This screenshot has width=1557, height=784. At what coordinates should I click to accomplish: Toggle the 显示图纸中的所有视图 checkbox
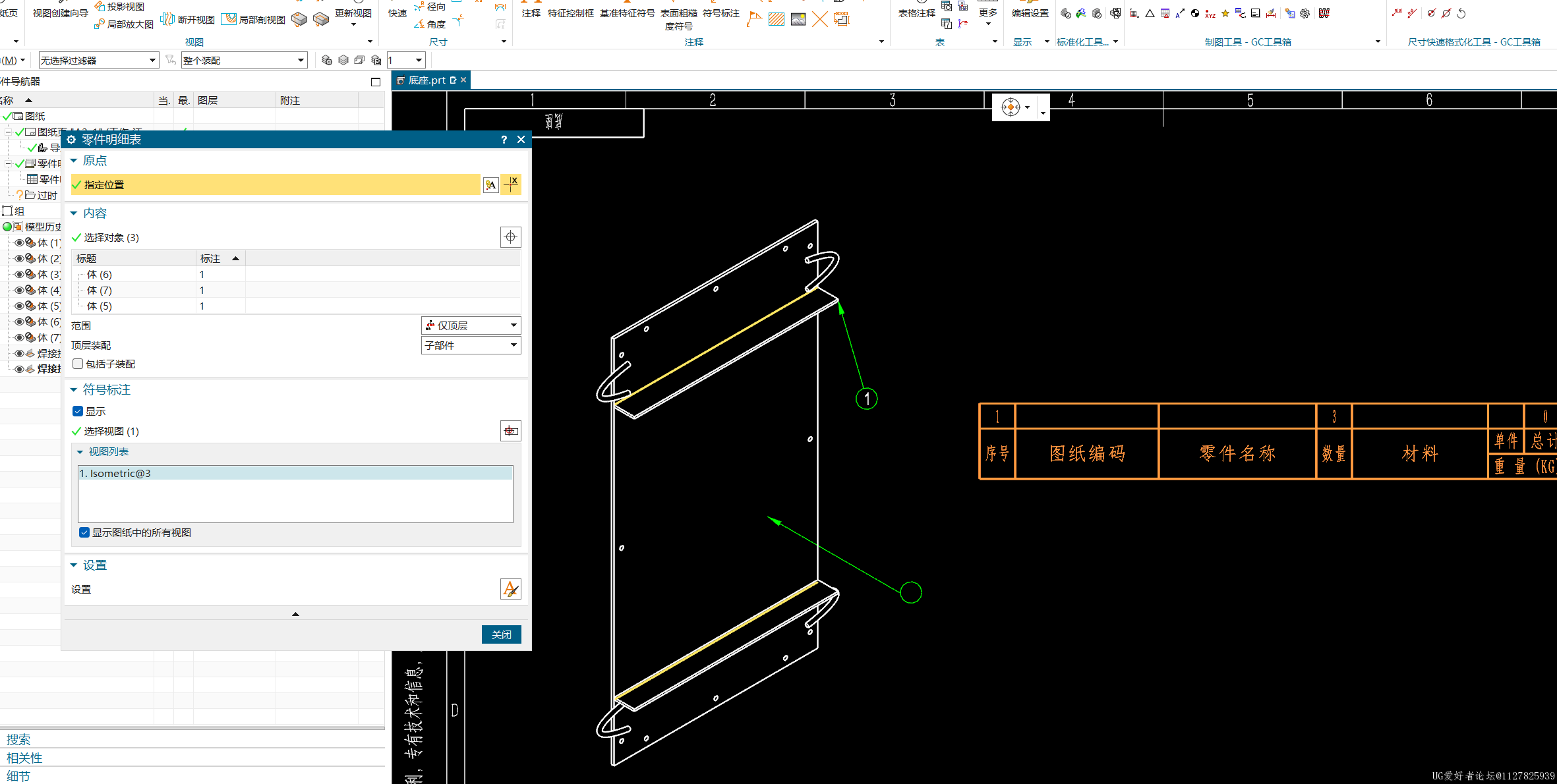tap(84, 532)
